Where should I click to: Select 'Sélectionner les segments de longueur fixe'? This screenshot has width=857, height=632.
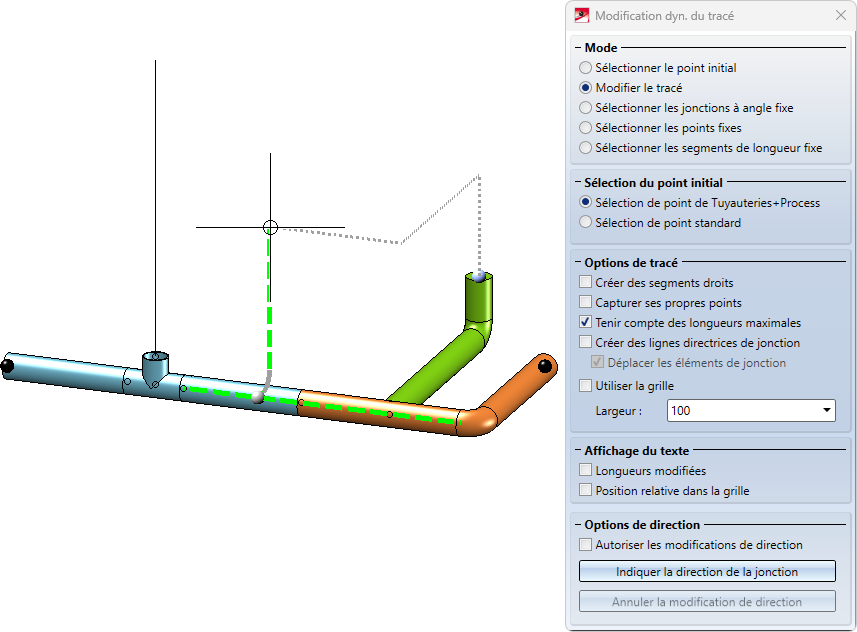point(585,148)
